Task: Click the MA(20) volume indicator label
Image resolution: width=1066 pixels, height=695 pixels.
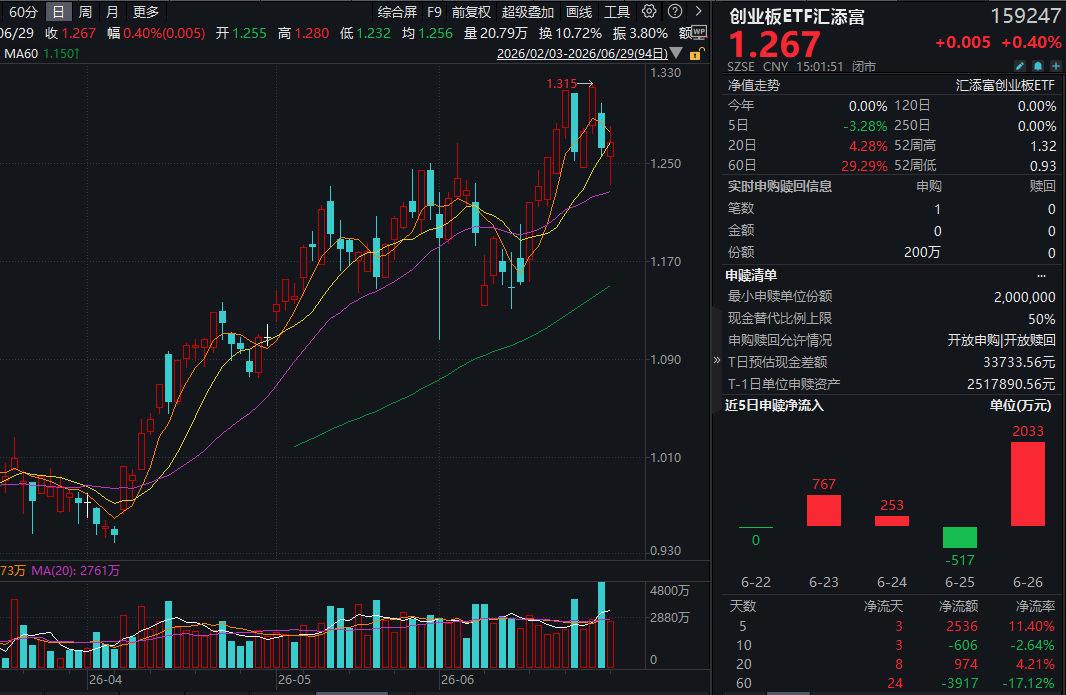Action: 75,571
